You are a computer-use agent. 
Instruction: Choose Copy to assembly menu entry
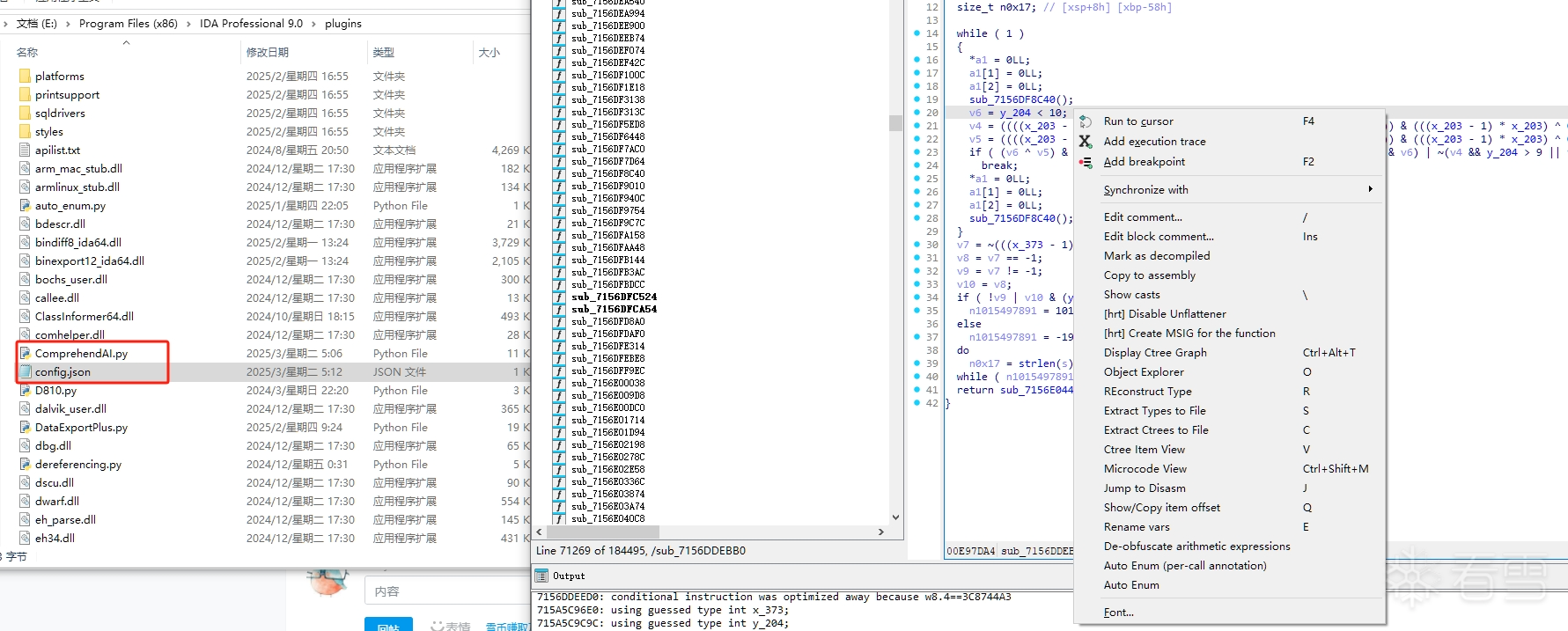tap(1150, 275)
